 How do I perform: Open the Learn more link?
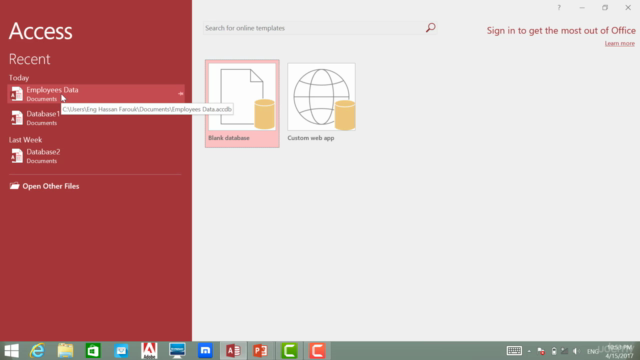[x=620, y=43]
